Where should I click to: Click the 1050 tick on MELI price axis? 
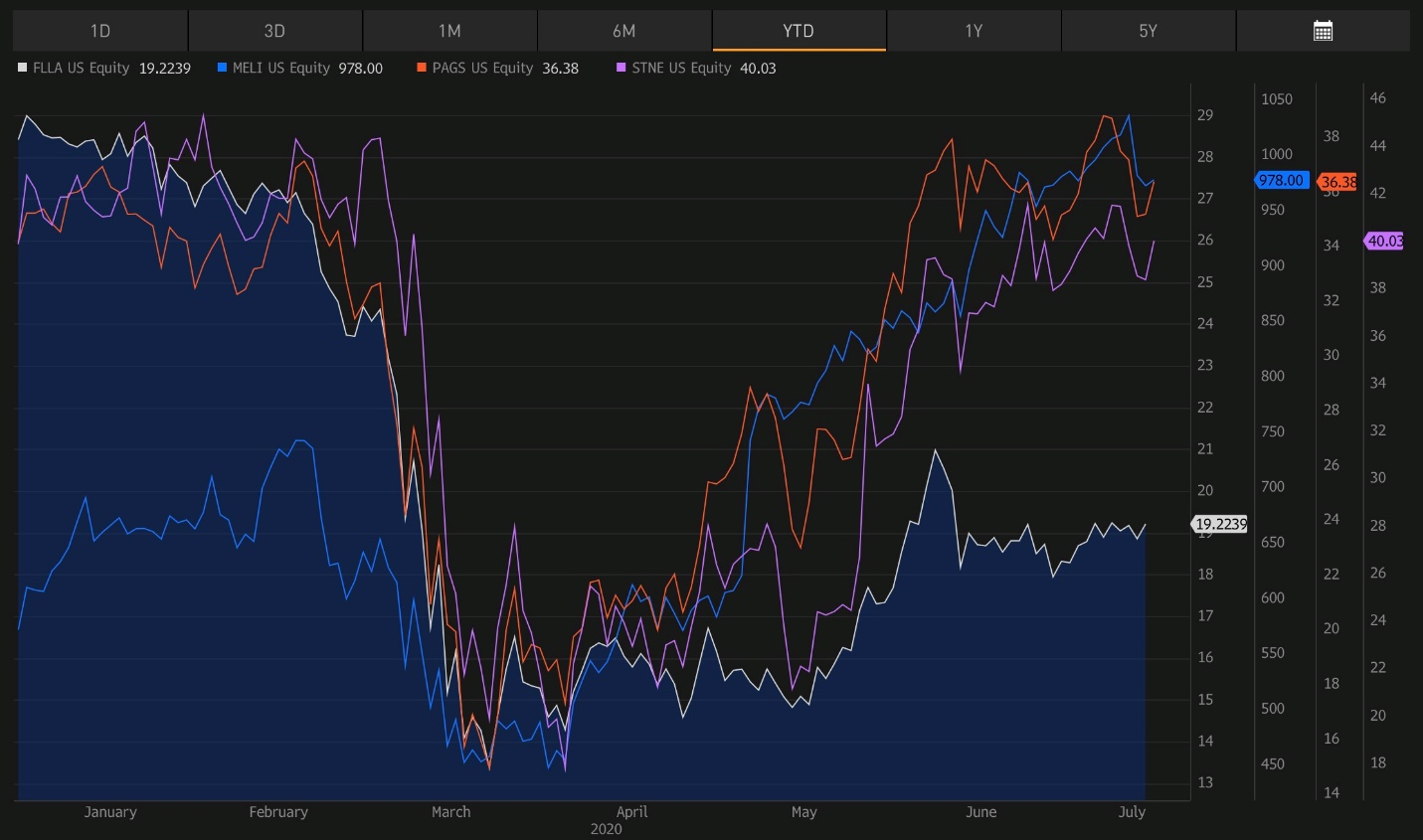1277,99
